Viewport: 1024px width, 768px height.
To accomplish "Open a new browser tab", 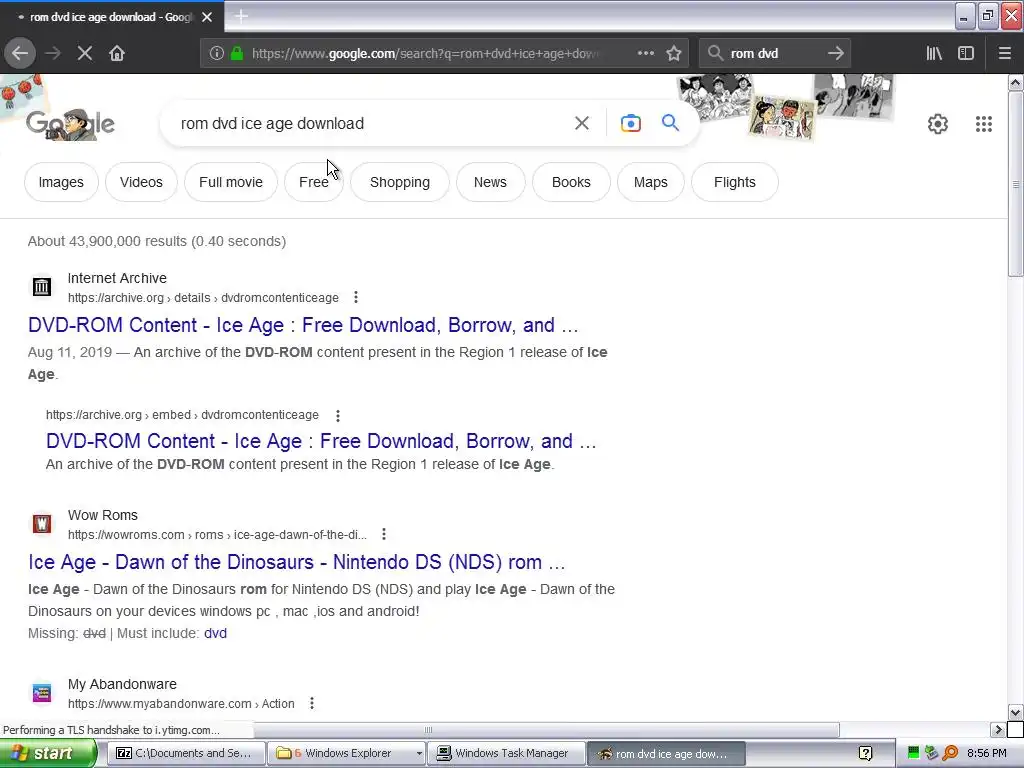I will pos(241,16).
